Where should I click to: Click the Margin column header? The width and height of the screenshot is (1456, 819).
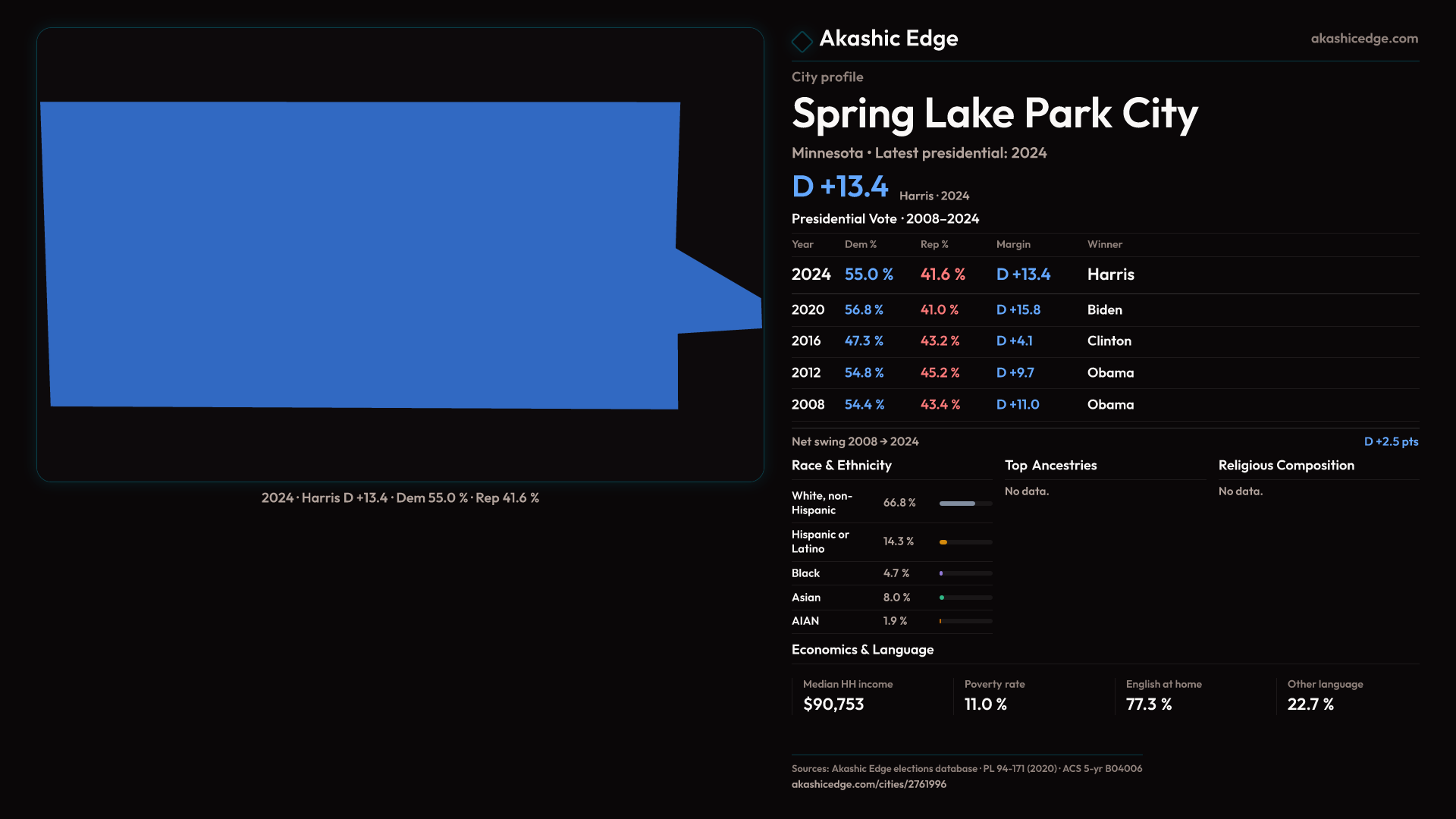click(x=1013, y=244)
